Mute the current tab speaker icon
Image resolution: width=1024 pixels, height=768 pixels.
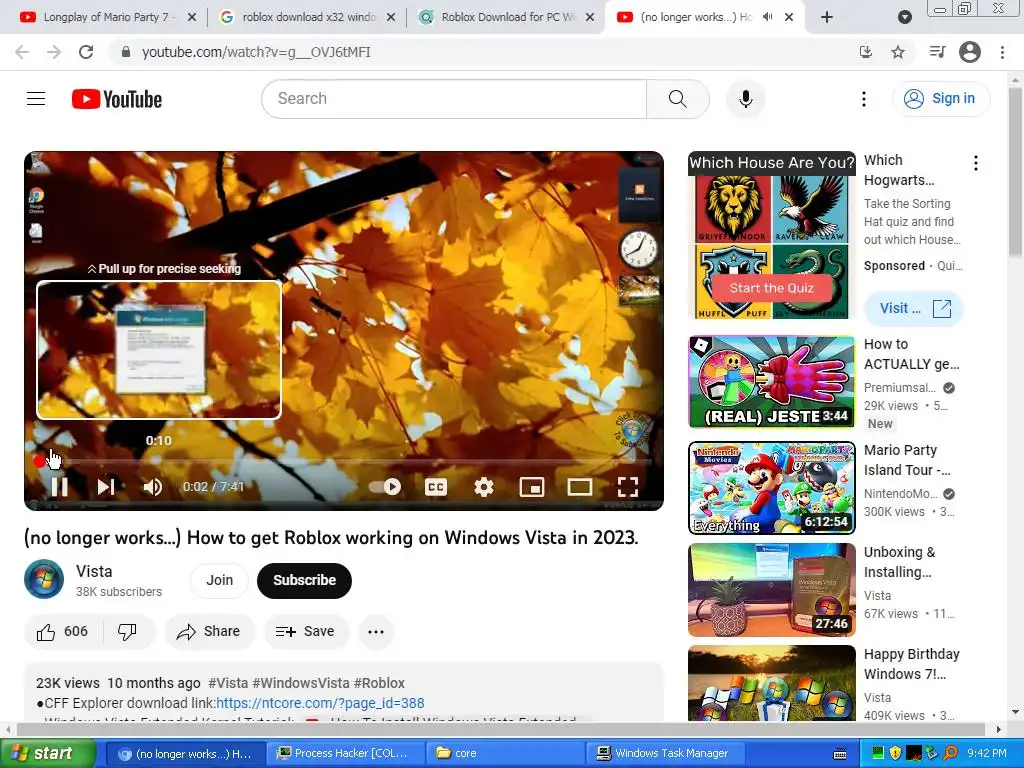click(x=768, y=17)
